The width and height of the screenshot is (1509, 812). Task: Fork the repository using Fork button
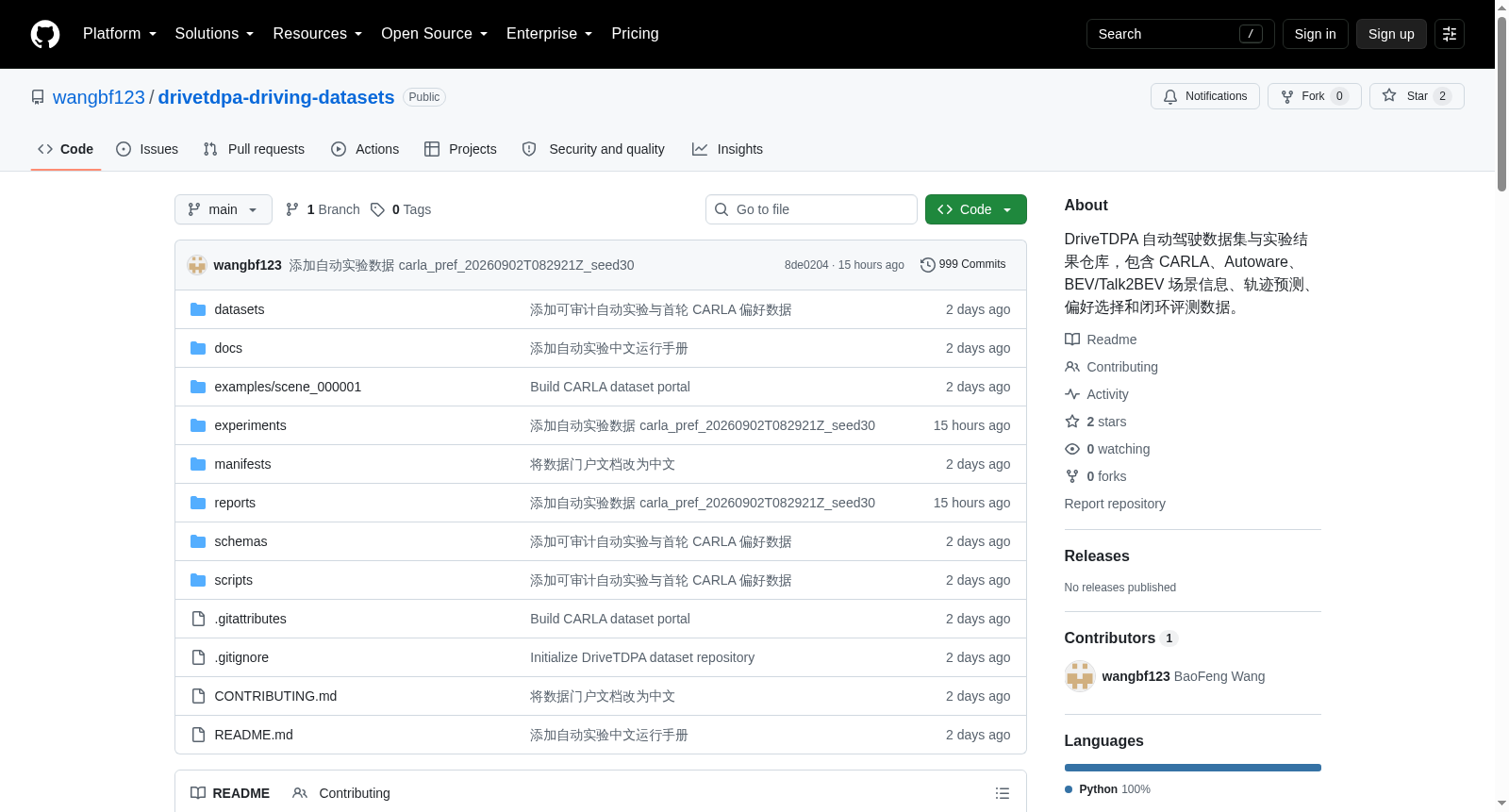click(1314, 96)
